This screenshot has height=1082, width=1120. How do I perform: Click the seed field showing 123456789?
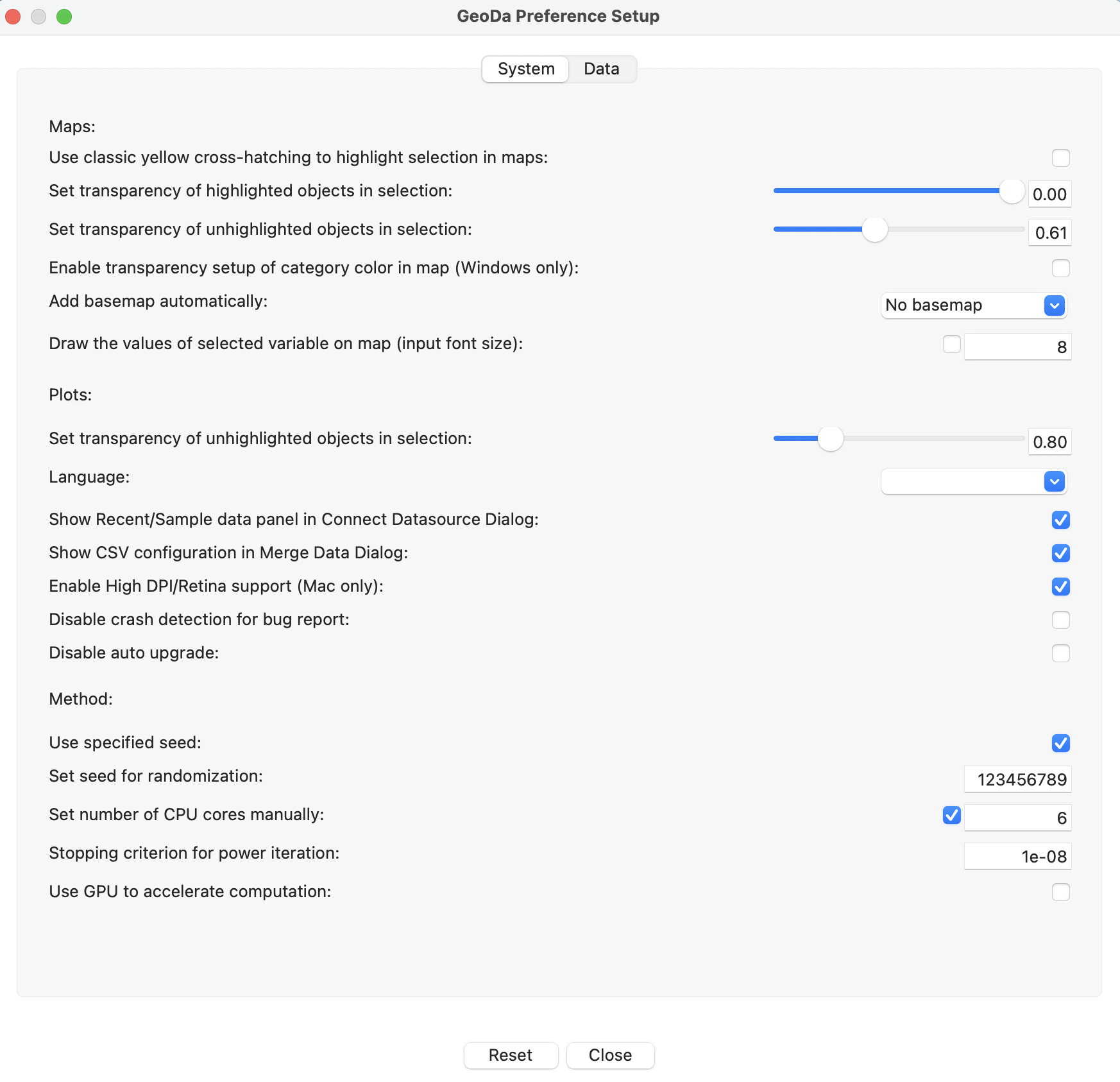[x=1017, y=779]
